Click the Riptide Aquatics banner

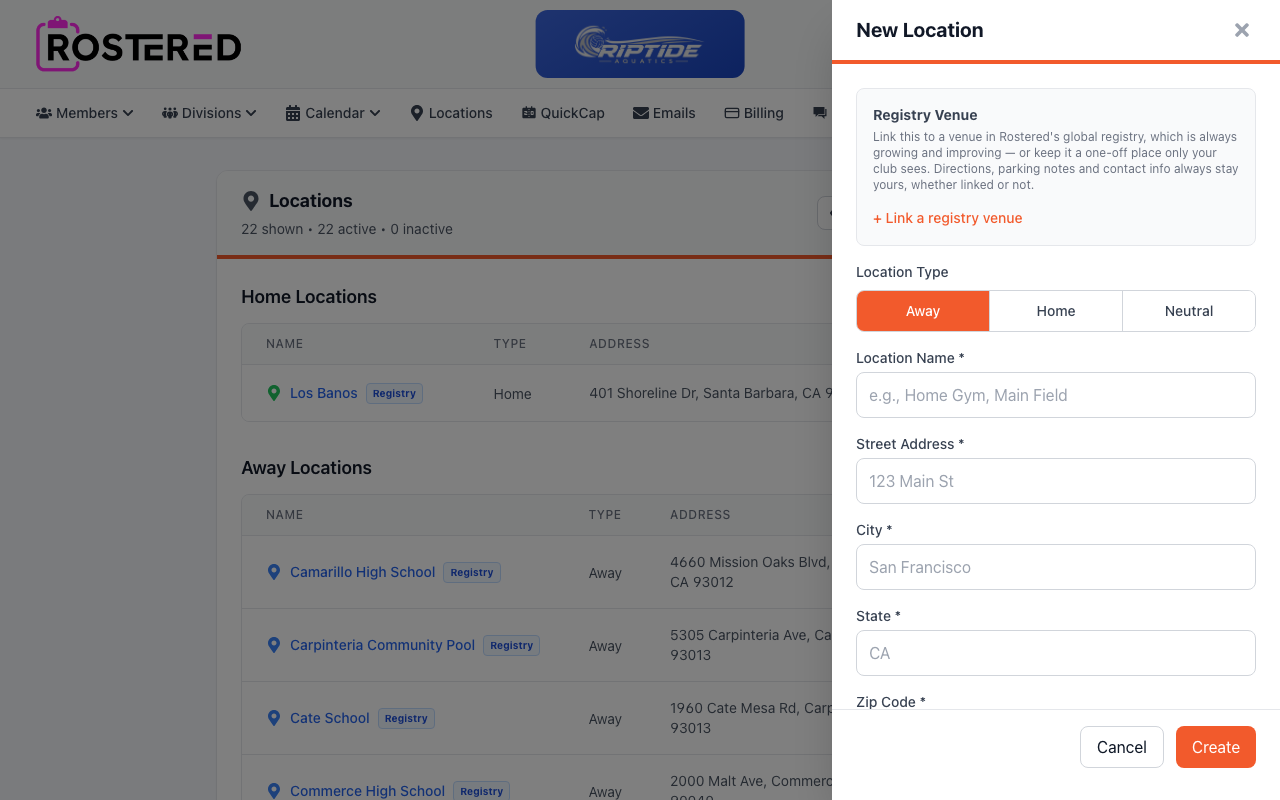pos(640,44)
